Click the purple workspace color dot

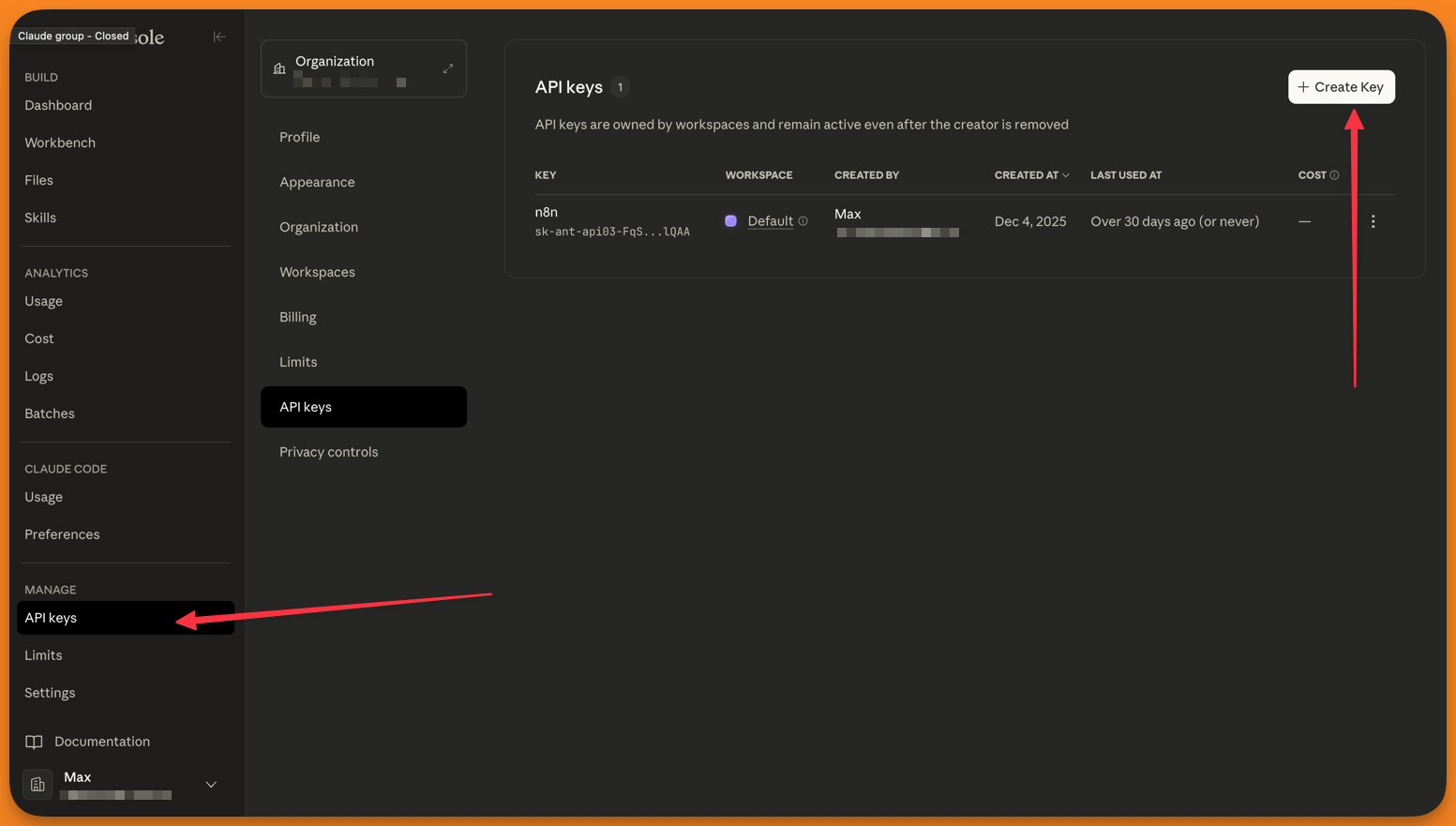(x=731, y=221)
